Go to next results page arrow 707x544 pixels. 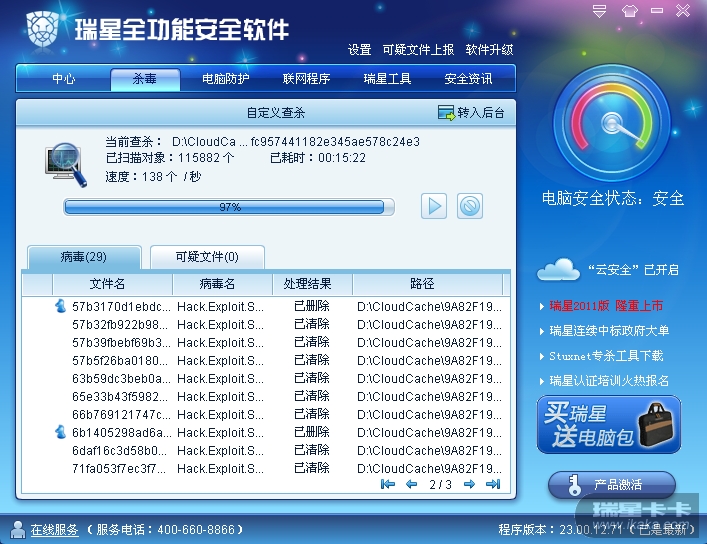tap(469, 484)
